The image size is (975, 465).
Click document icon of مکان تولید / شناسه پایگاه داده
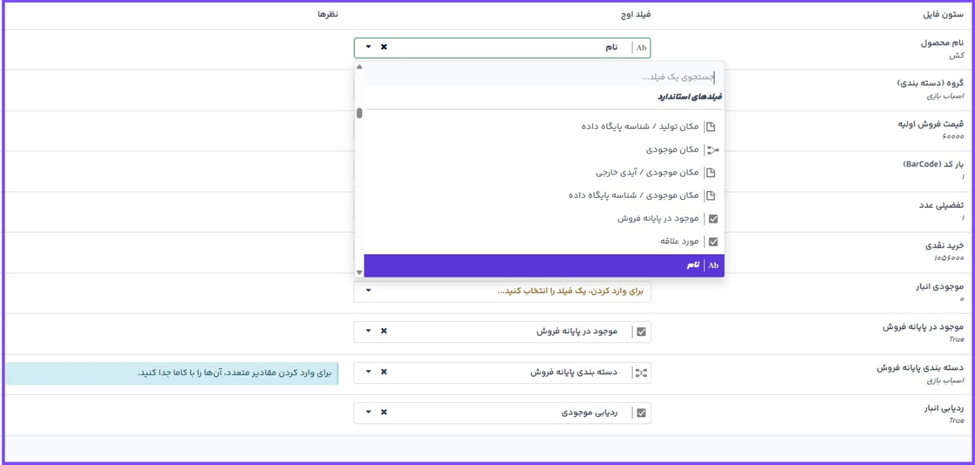(x=710, y=127)
